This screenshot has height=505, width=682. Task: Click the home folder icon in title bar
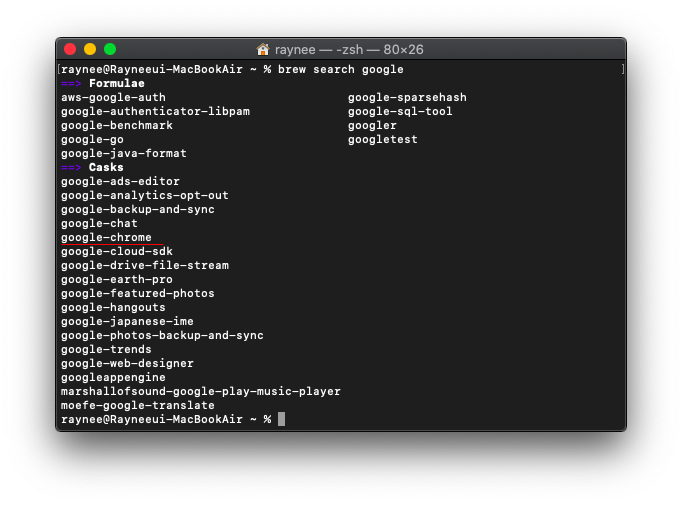(263, 49)
